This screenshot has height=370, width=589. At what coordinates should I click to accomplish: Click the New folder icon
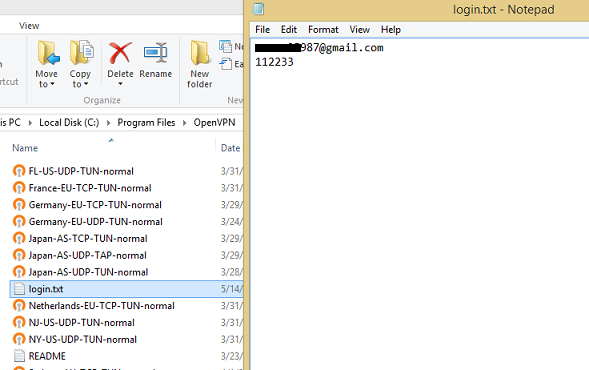point(200,53)
